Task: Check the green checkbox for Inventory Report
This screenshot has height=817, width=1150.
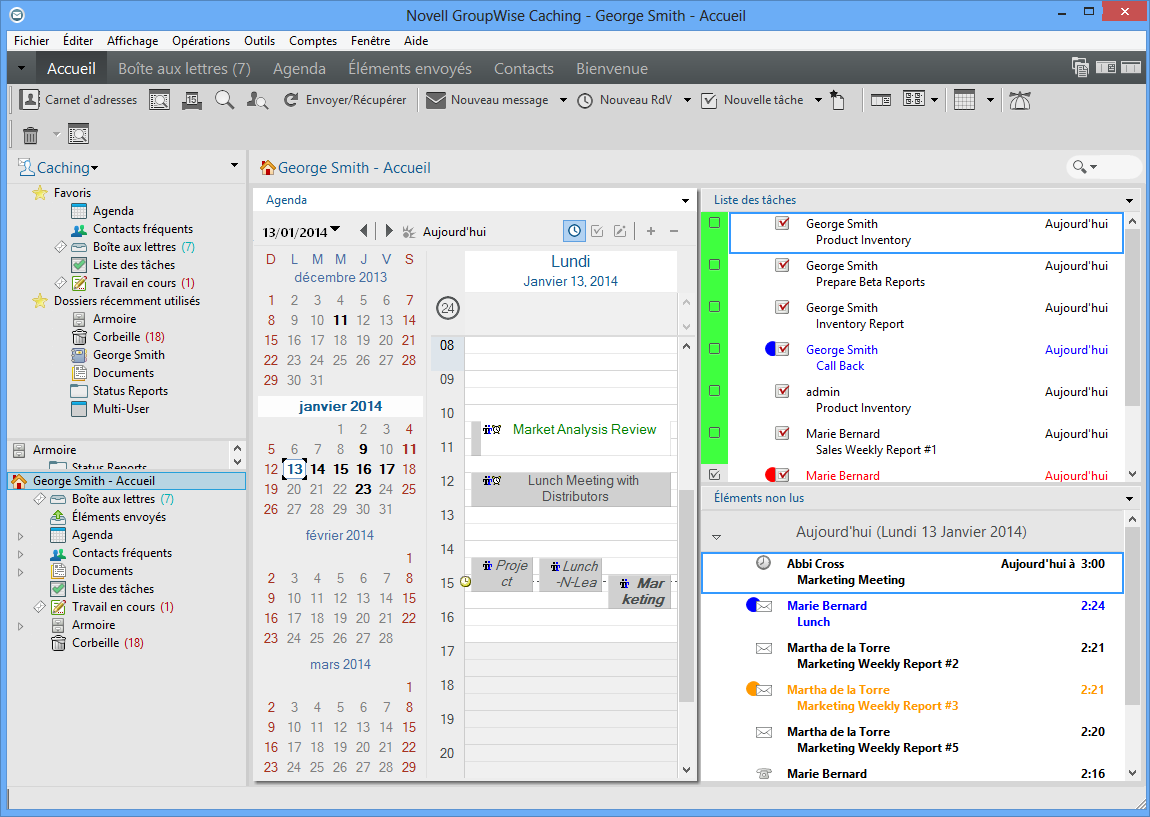Action: [714, 307]
